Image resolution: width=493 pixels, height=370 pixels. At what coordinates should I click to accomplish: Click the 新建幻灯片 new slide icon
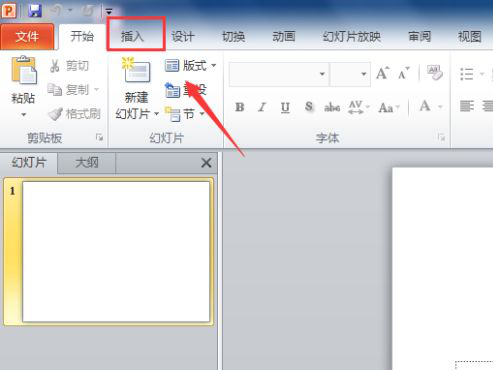(136, 70)
